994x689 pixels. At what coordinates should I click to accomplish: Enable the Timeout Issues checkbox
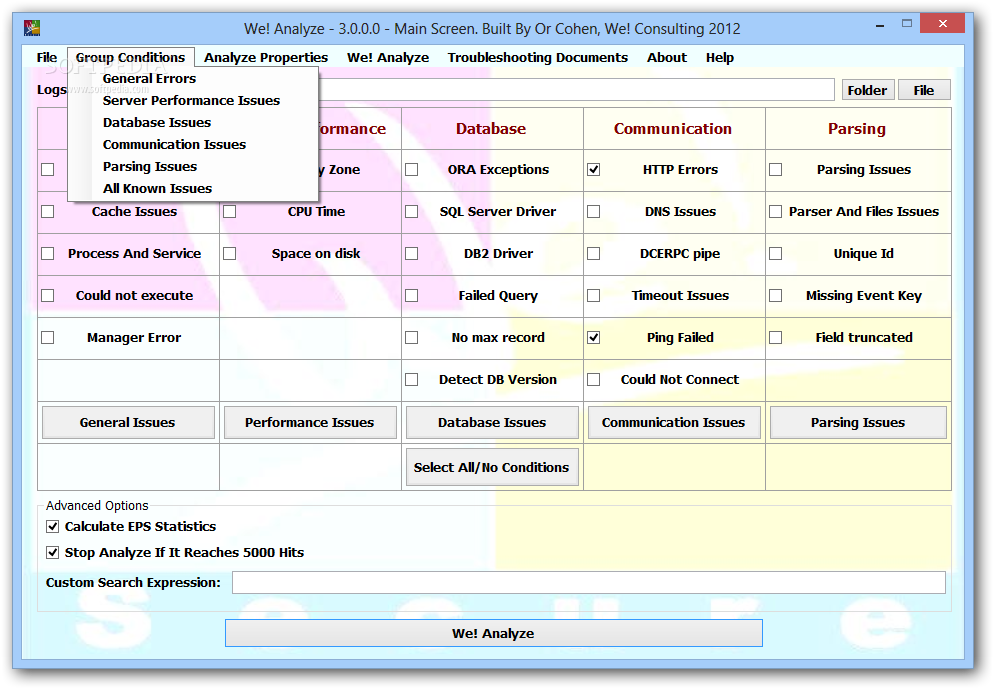point(593,295)
